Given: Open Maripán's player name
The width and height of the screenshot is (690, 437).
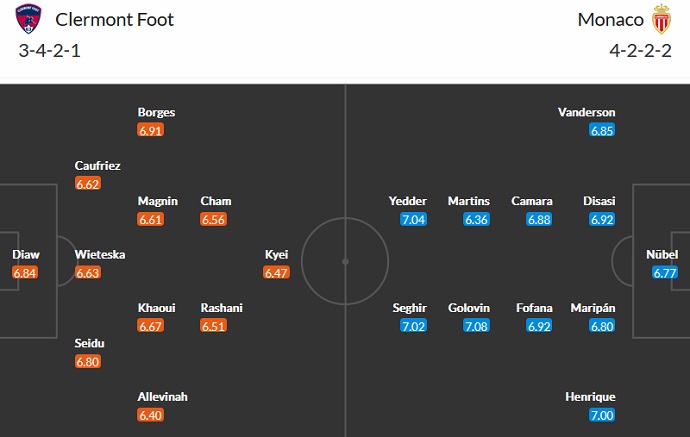Looking at the screenshot, I should [x=592, y=308].
